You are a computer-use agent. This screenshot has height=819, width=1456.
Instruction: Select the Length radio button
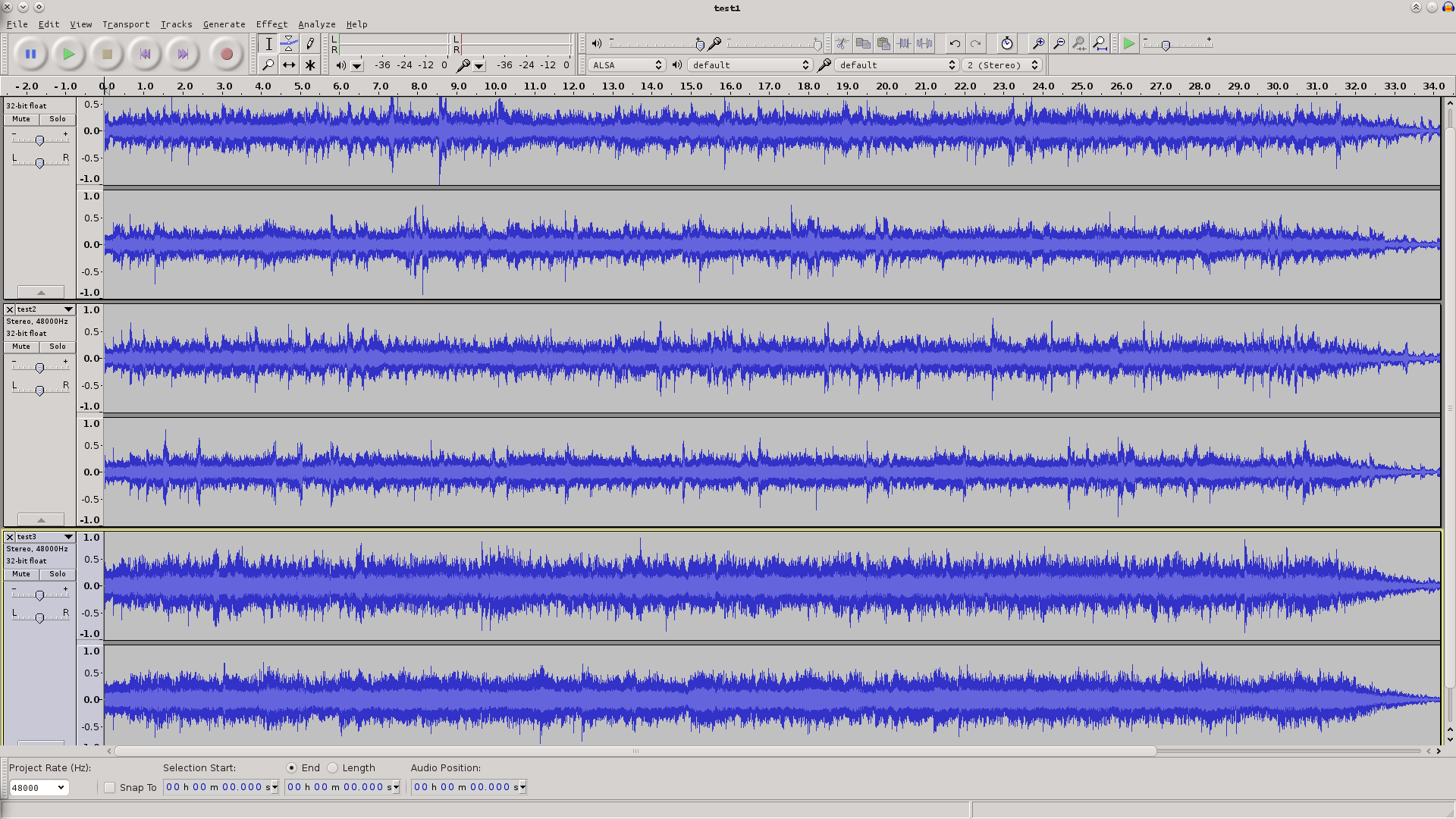click(x=332, y=767)
